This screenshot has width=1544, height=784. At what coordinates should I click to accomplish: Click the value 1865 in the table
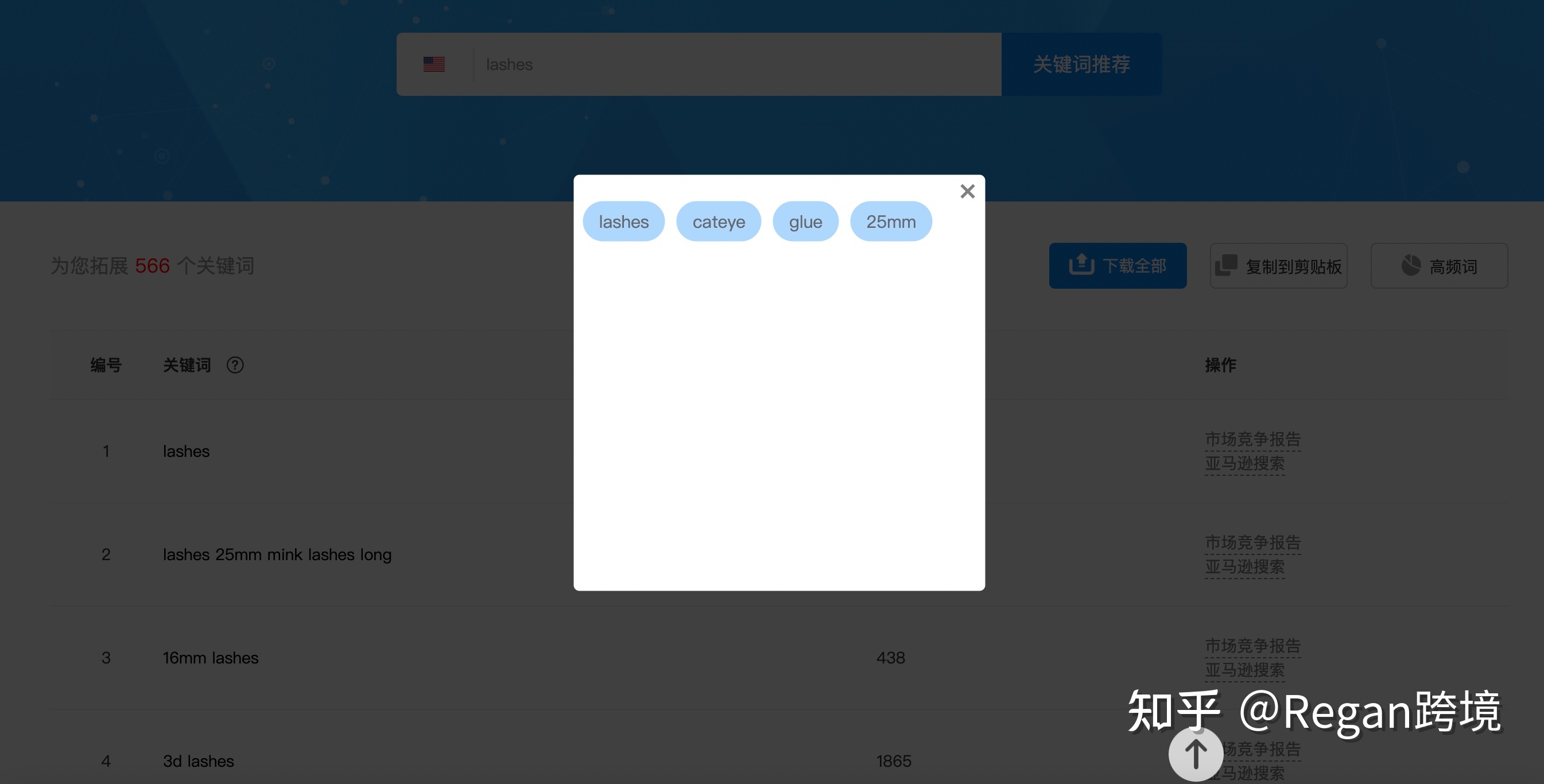pos(893,761)
